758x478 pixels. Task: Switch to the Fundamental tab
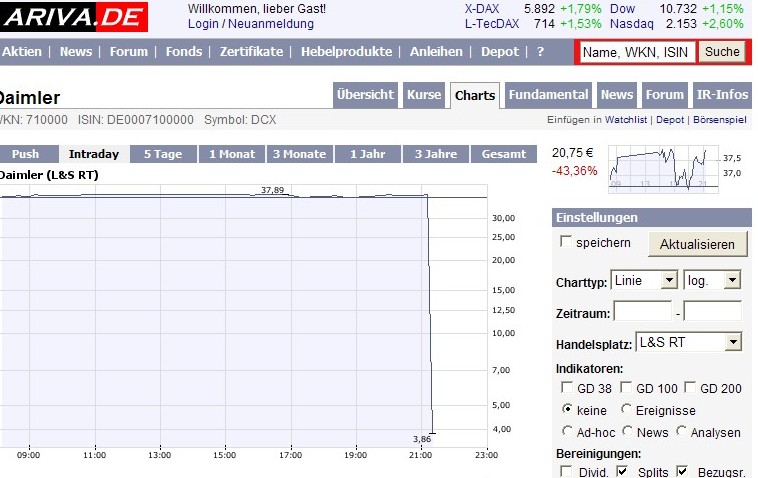click(548, 95)
